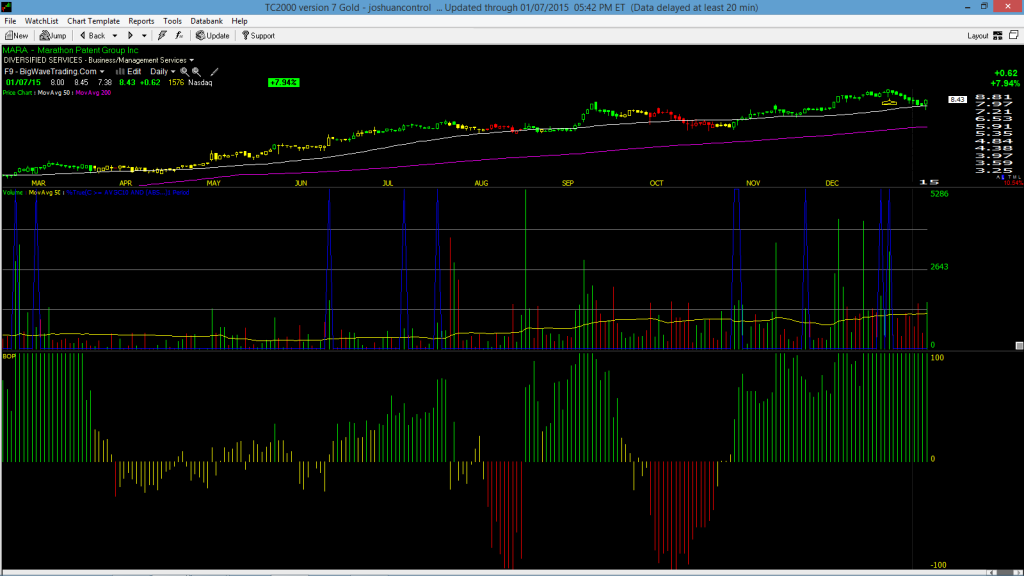Viewport: 1024px width, 576px height.
Task: Restore down the TC2000 window
Action: [984, 7]
